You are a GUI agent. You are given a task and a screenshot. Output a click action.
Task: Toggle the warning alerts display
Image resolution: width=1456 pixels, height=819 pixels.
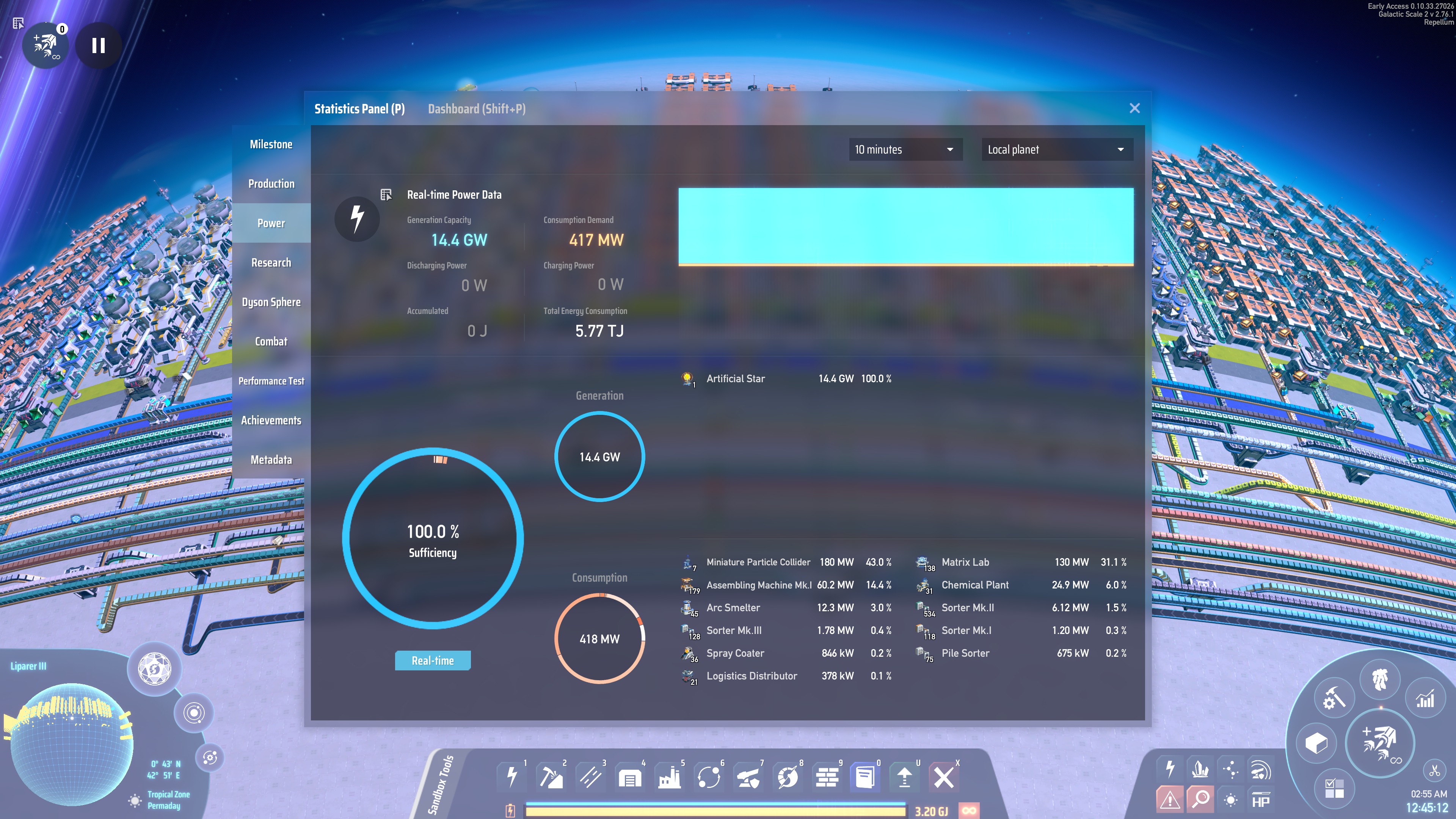pyautogui.click(x=1169, y=799)
